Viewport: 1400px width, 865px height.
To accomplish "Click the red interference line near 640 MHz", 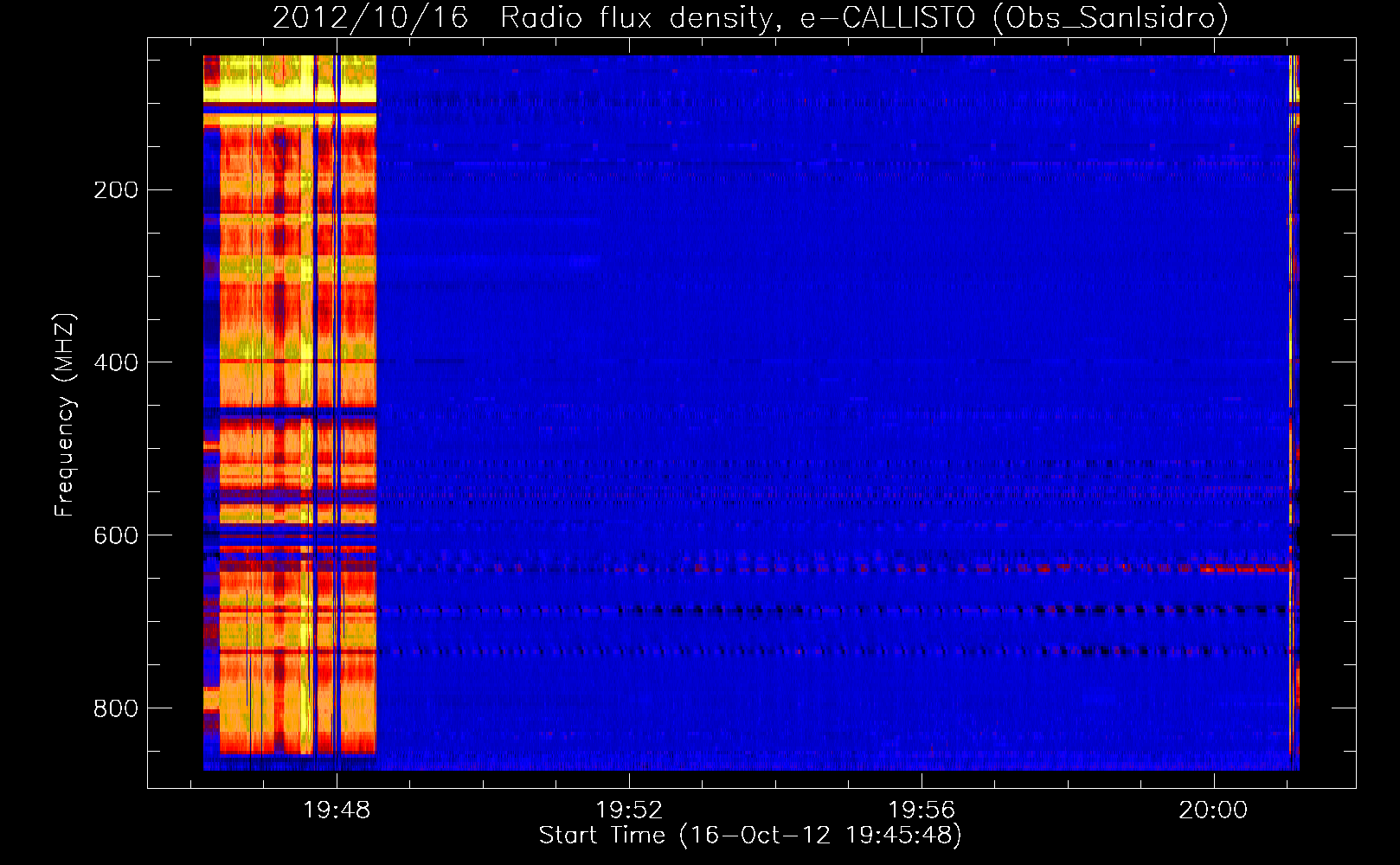I will [x=1246, y=569].
